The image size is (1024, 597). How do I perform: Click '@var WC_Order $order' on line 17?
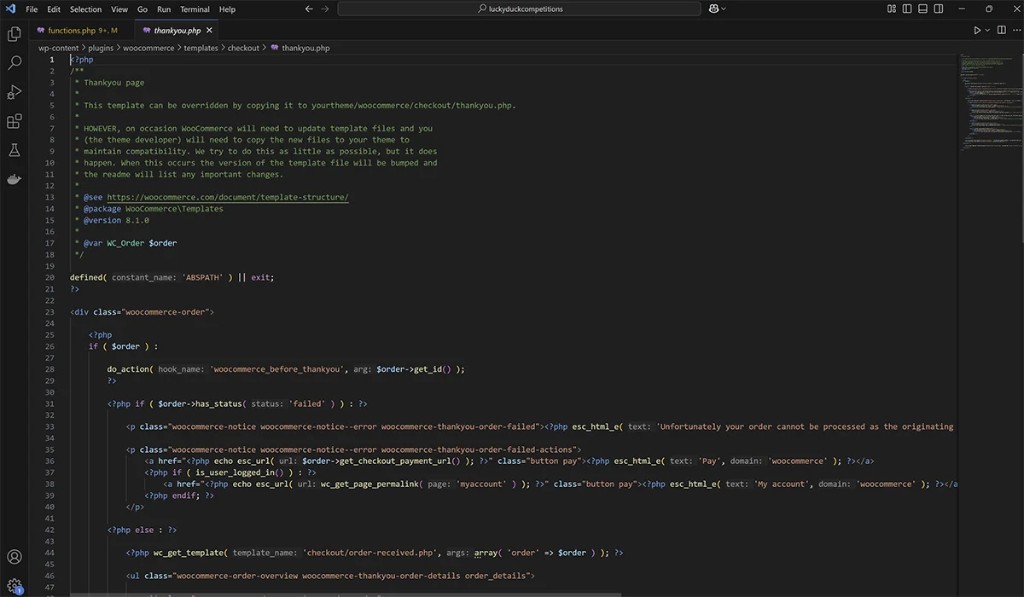pos(130,243)
